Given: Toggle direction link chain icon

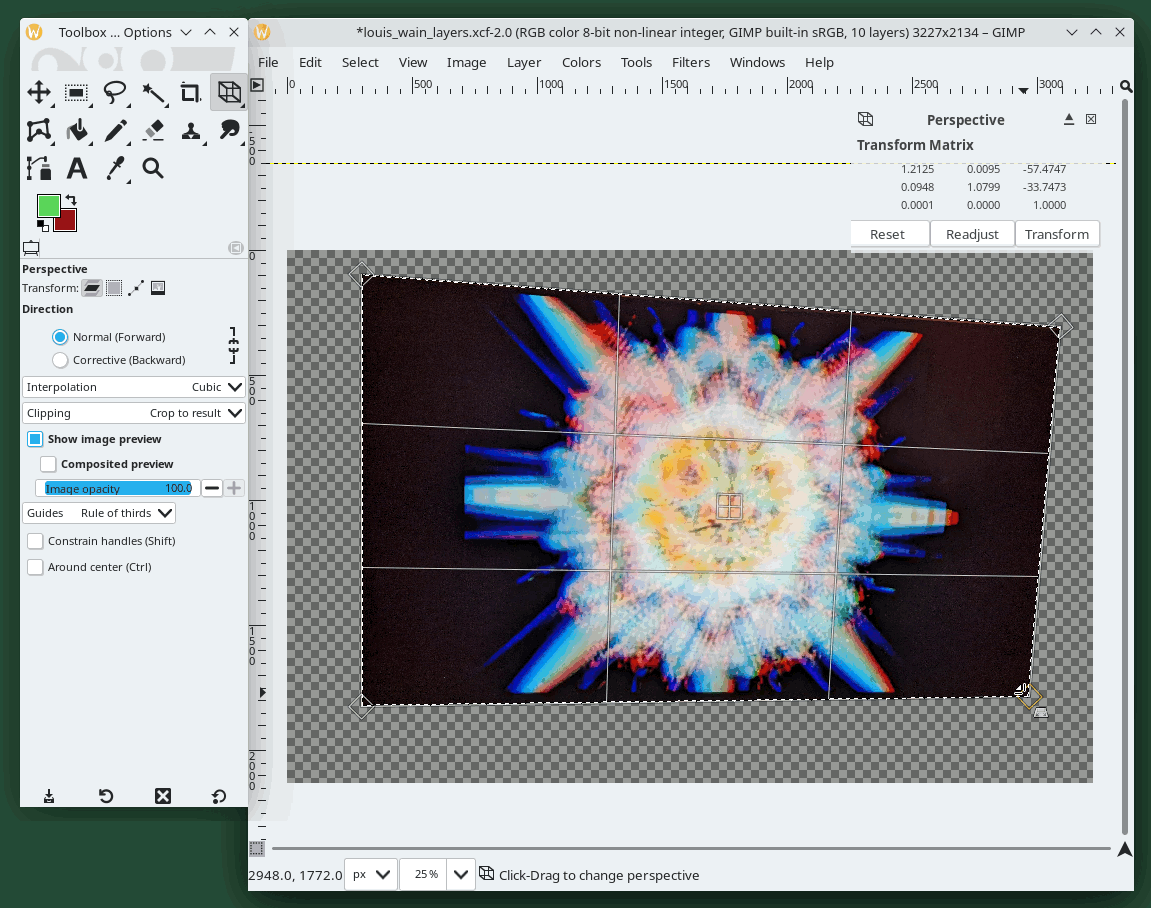Looking at the screenshot, I should click(233, 346).
